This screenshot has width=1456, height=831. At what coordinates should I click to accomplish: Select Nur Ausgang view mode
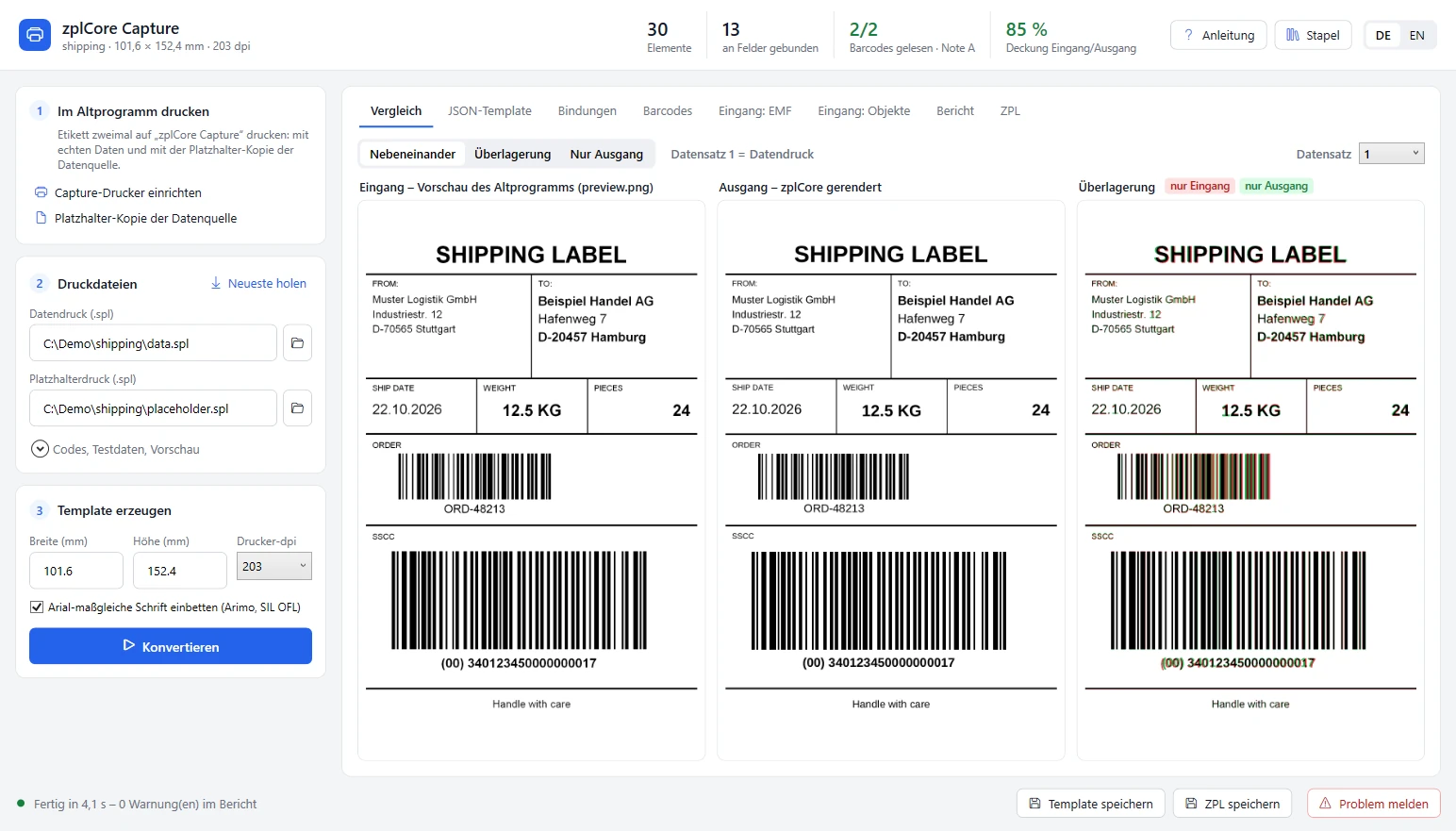click(606, 154)
